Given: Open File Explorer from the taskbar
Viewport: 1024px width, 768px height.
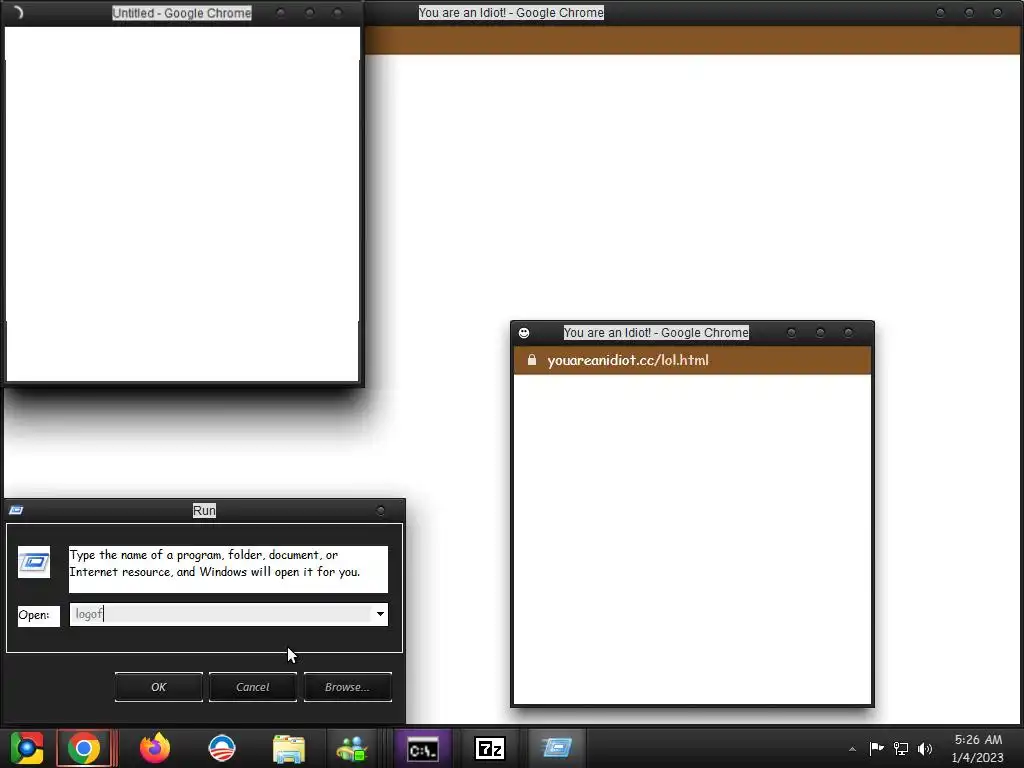Looking at the screenshot, I should pyautogui.click(x=289, y=748).
